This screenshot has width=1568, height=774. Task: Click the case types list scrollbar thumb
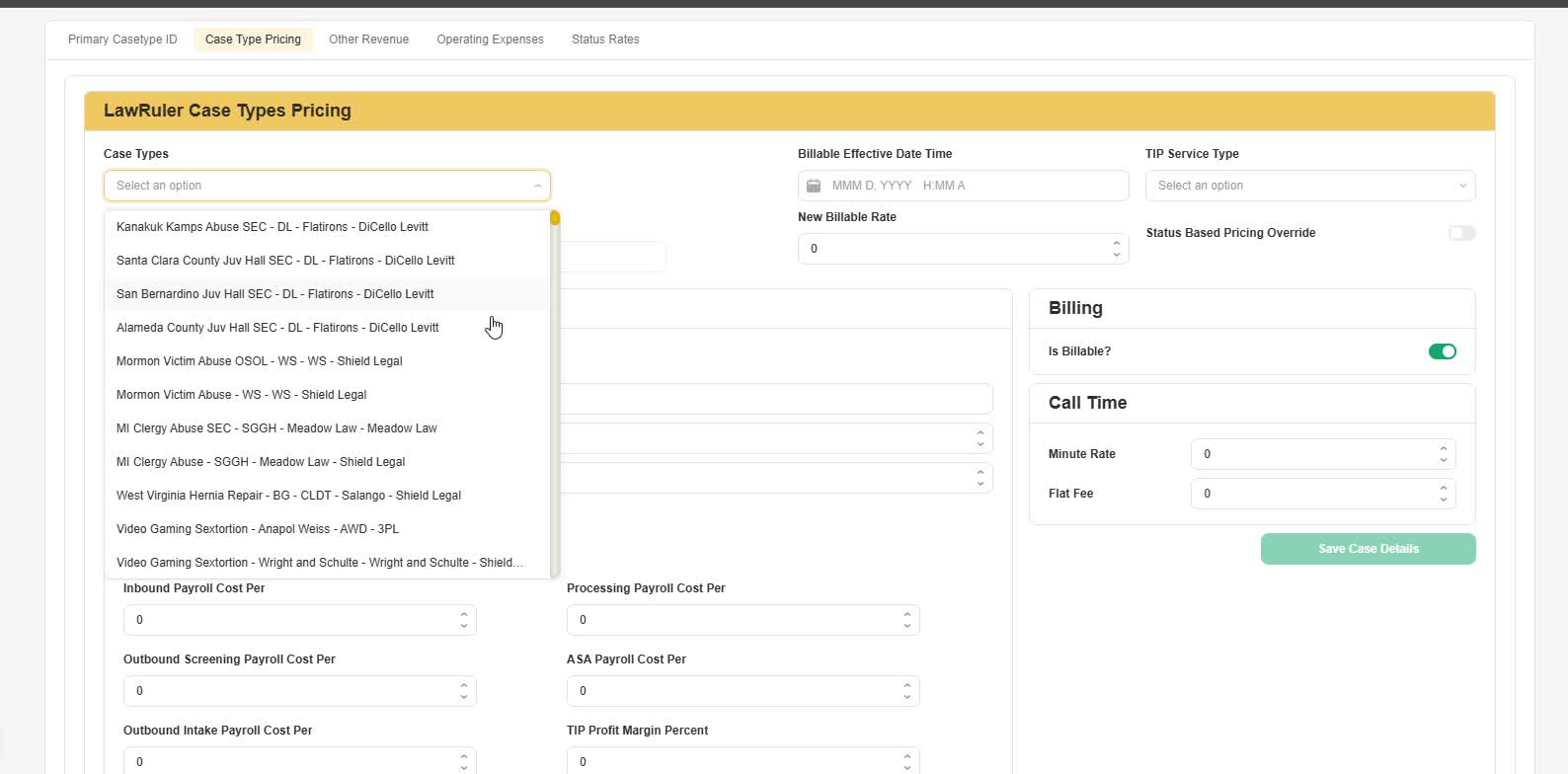click(555, 217)
